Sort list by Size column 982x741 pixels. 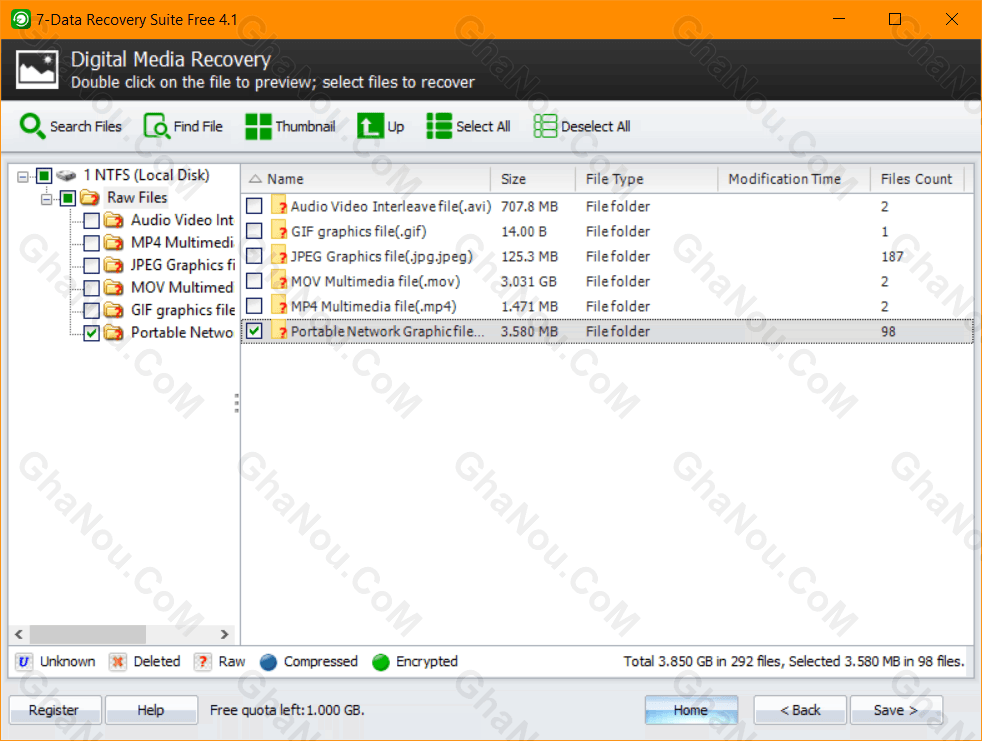[533, 179]
